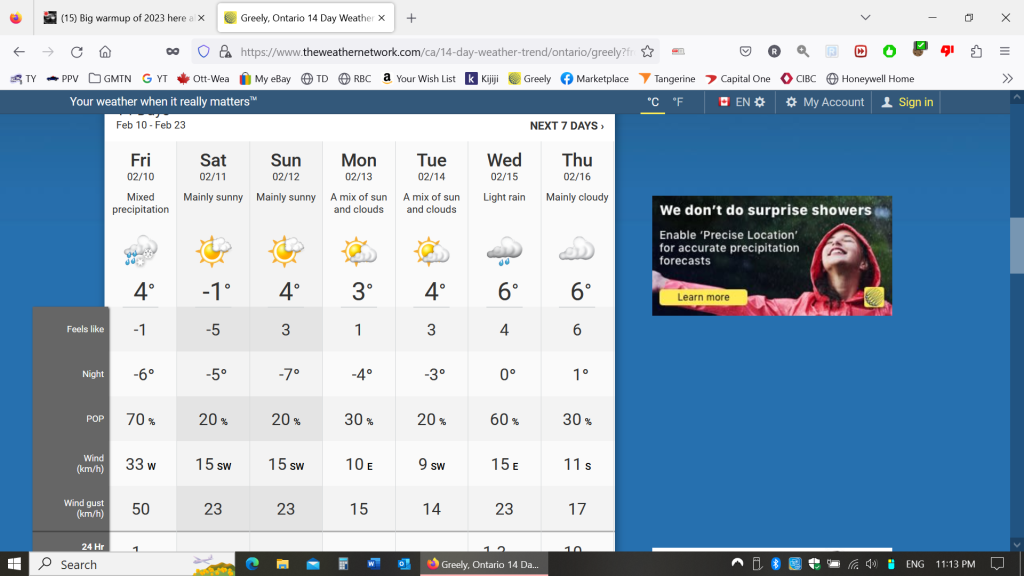The width and height of the screenshot is (1024, 576).
Task: Expand the bookmarks toolbar overflow chevron
Action: 1007,78
